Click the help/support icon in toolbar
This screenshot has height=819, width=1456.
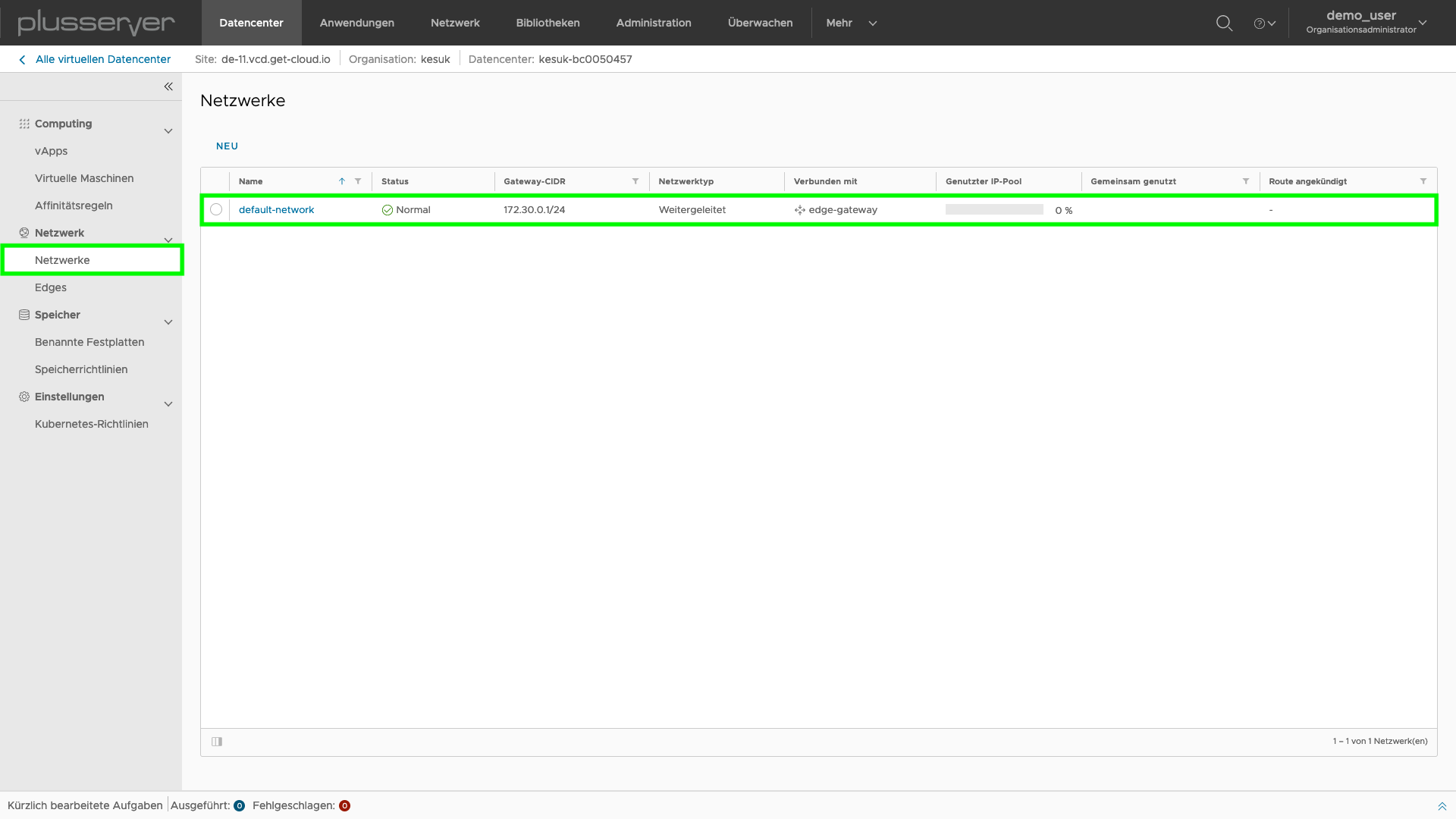[1260, 22]
